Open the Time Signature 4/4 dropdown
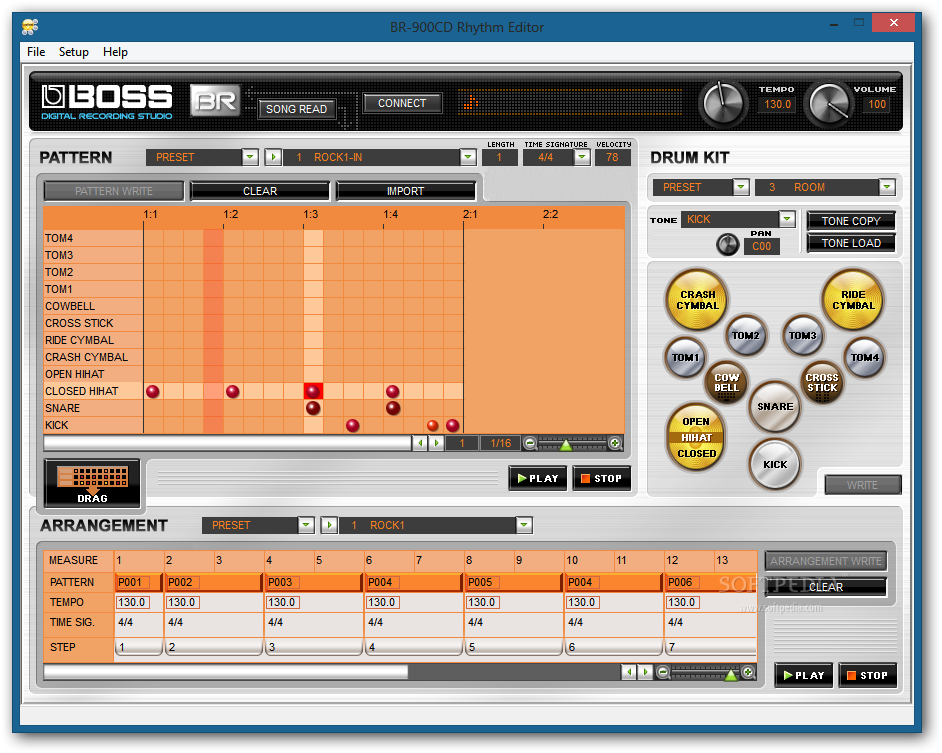Viewport: 942px width, 753px height. (x=582, y=157)
